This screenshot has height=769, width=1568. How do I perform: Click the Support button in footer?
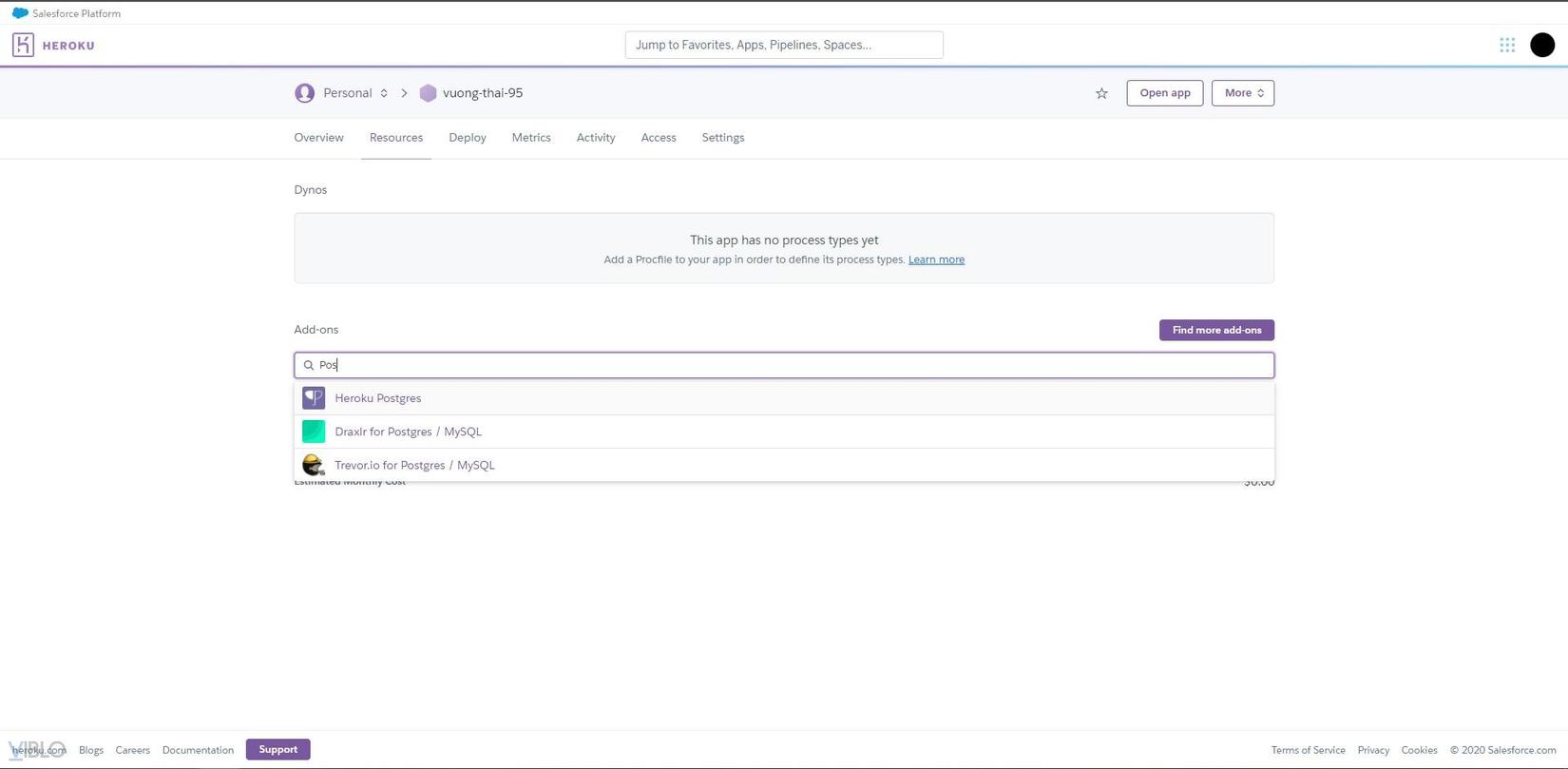coord(278,749)
